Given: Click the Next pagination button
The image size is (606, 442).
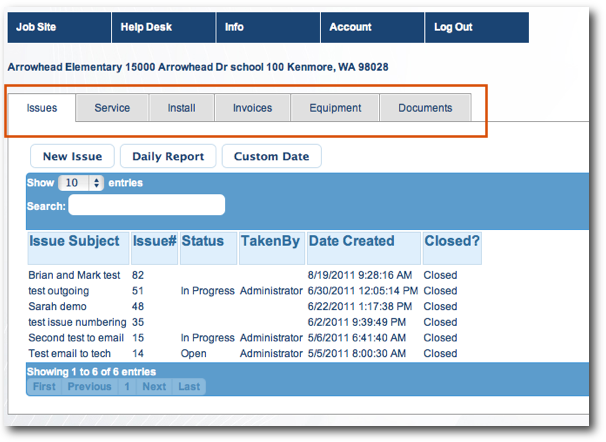Looking at the screenshot, I should tap(154, 386).
